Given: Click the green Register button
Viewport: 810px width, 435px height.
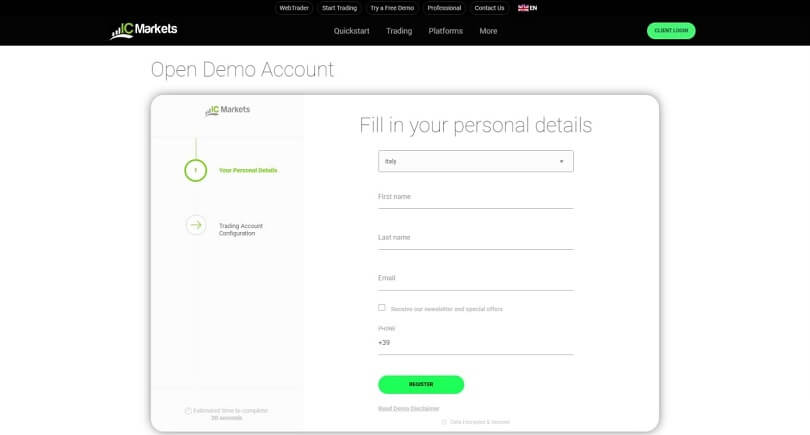Looking at the screenshot, I should point(421,384).
